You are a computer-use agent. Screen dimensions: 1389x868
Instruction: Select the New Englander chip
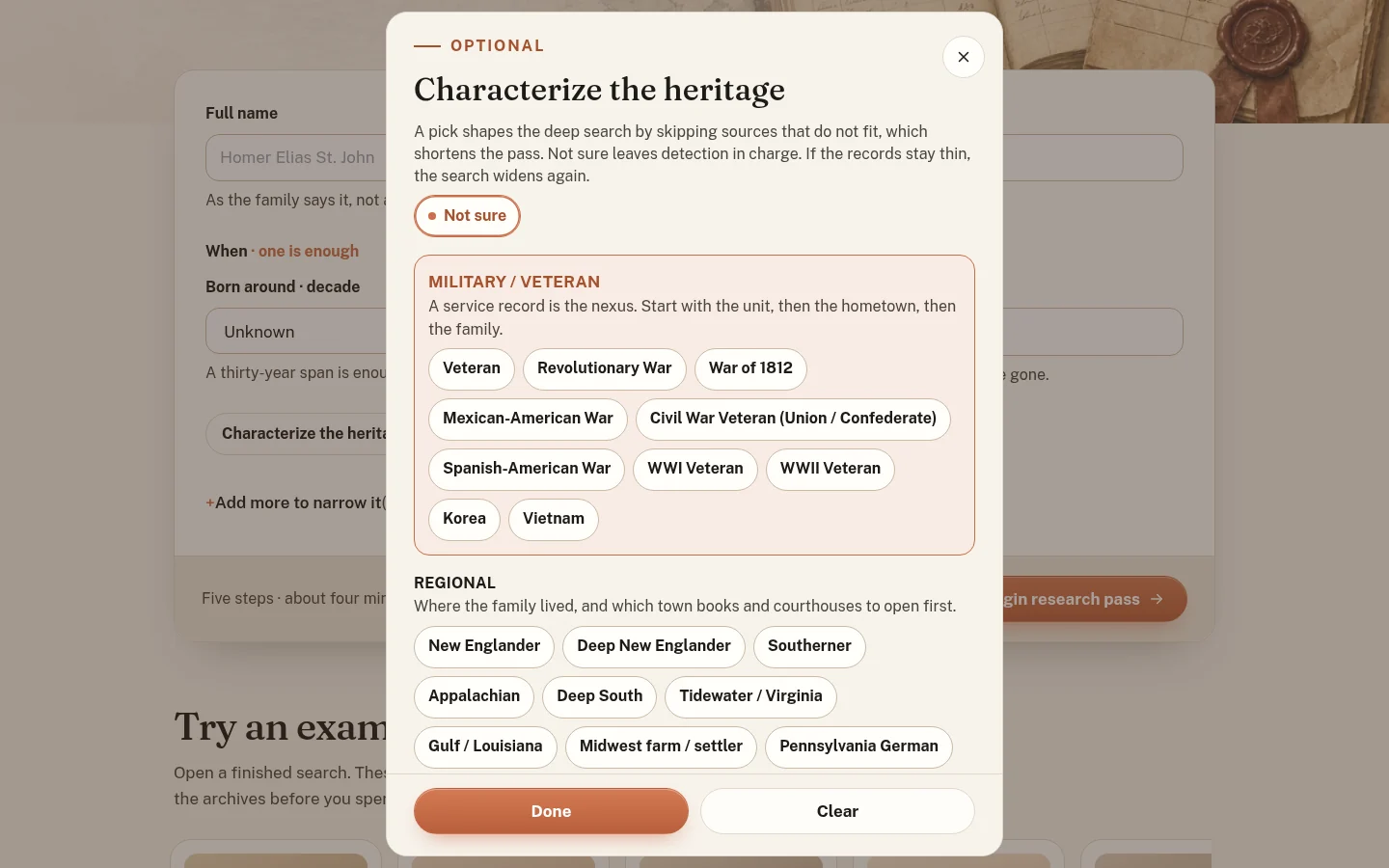484,646
